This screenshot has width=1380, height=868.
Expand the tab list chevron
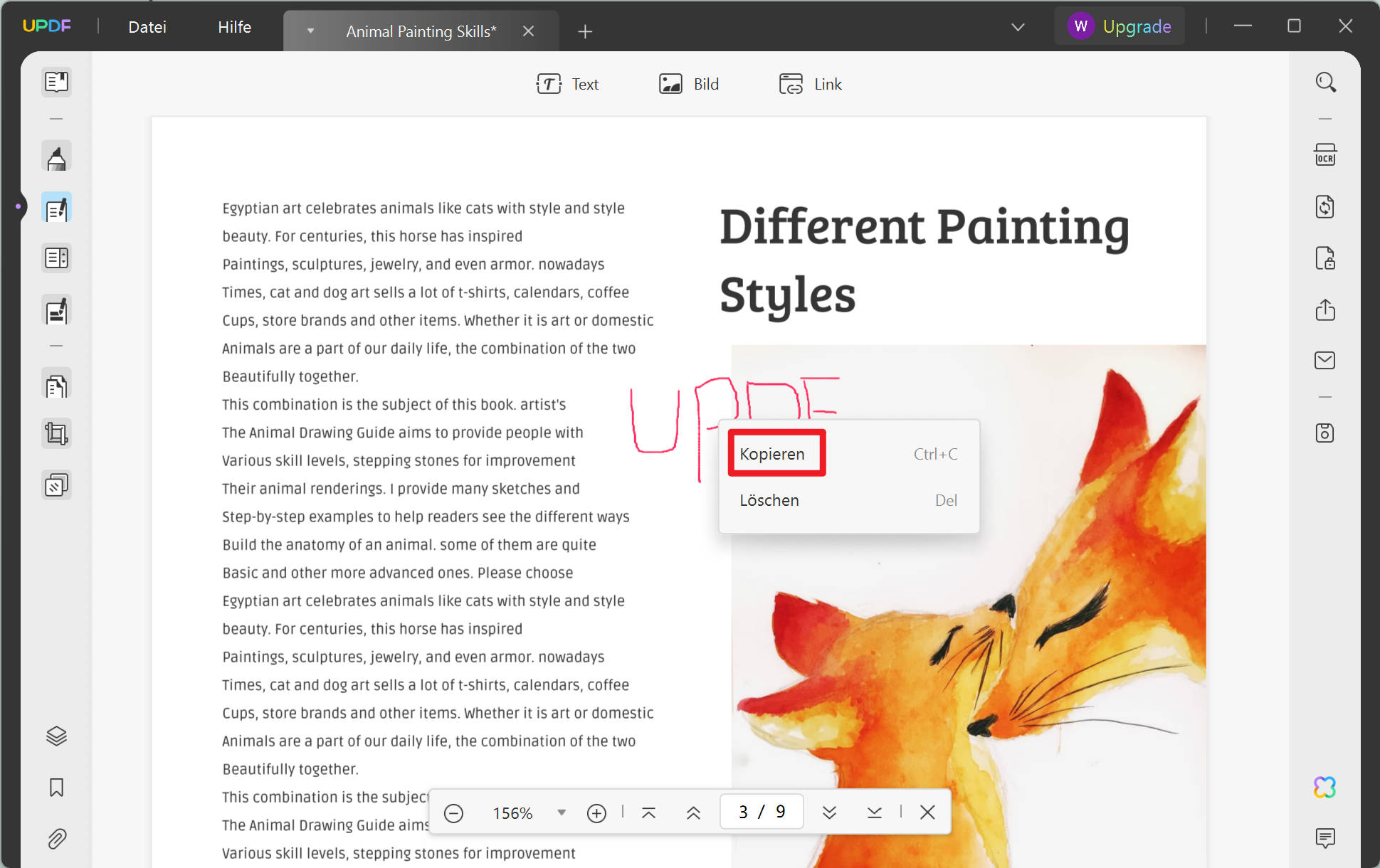point(1018,27)
